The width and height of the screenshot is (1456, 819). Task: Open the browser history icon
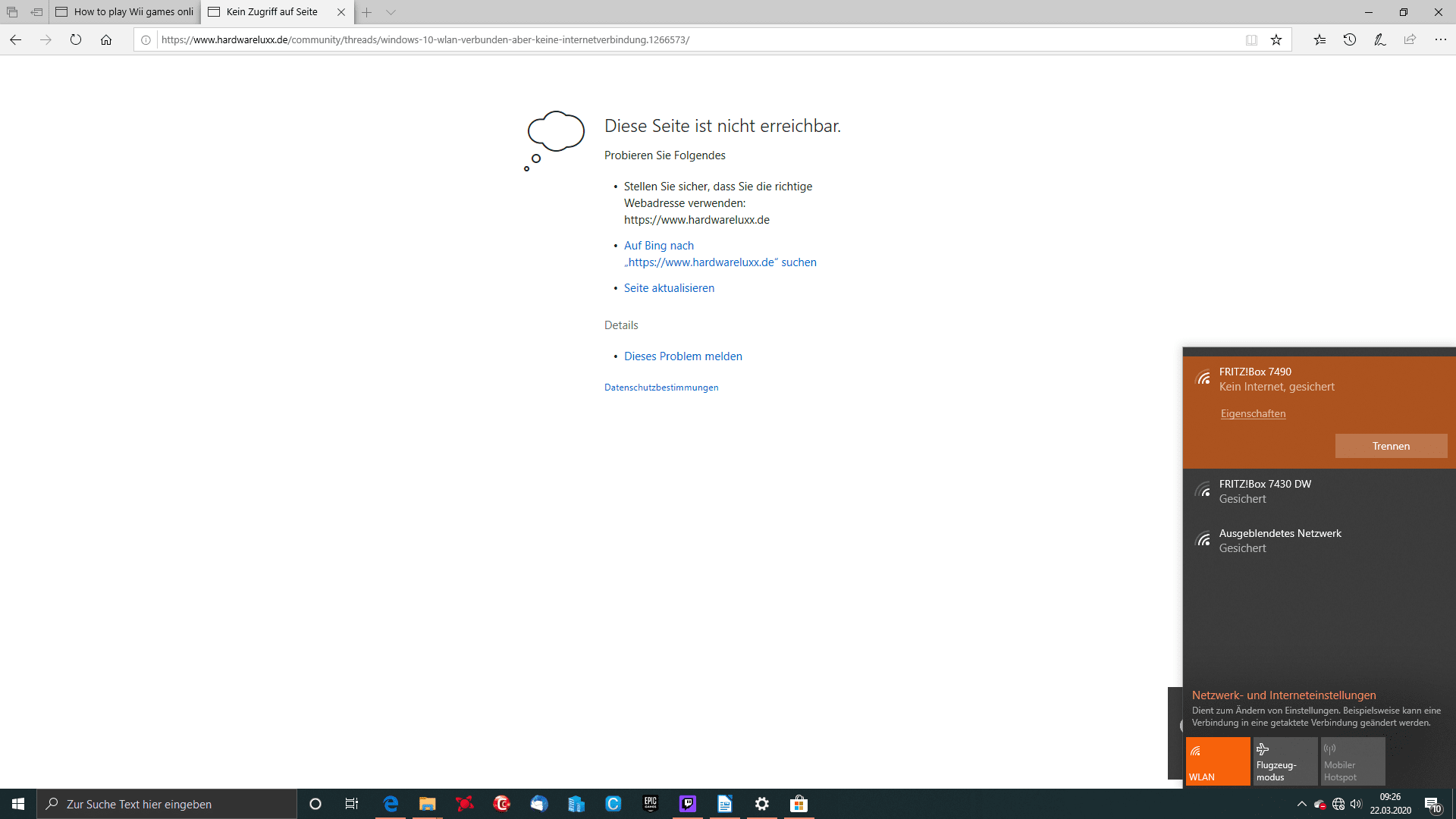pyautogui.click(x=1350, y=40)
